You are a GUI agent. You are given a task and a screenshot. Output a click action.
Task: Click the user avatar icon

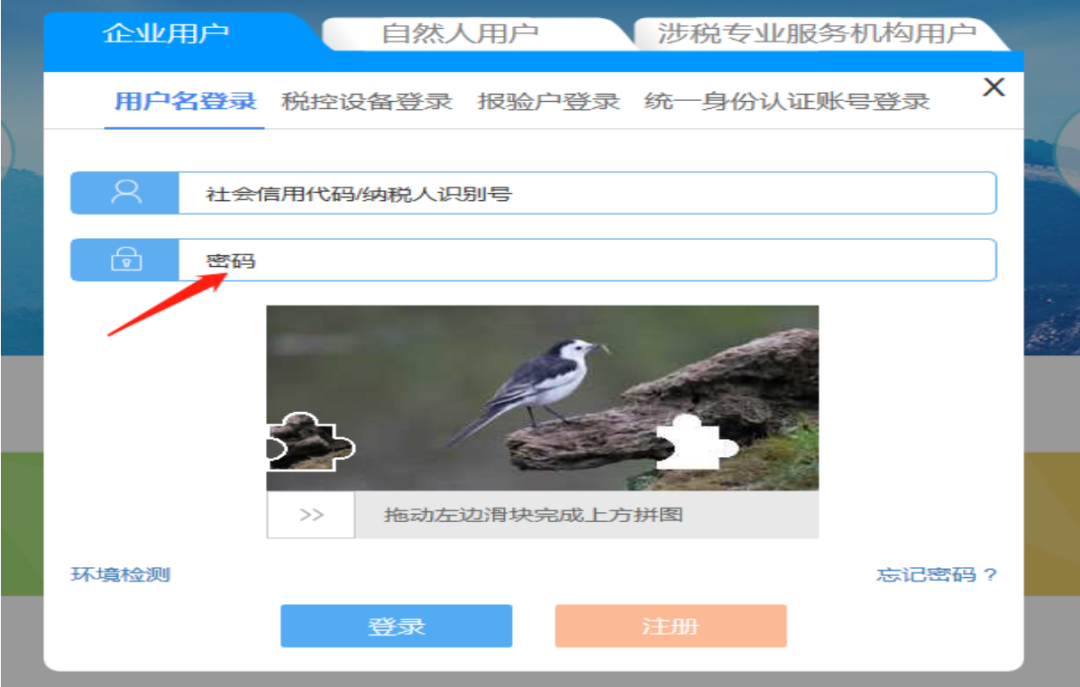pos(125,192)
